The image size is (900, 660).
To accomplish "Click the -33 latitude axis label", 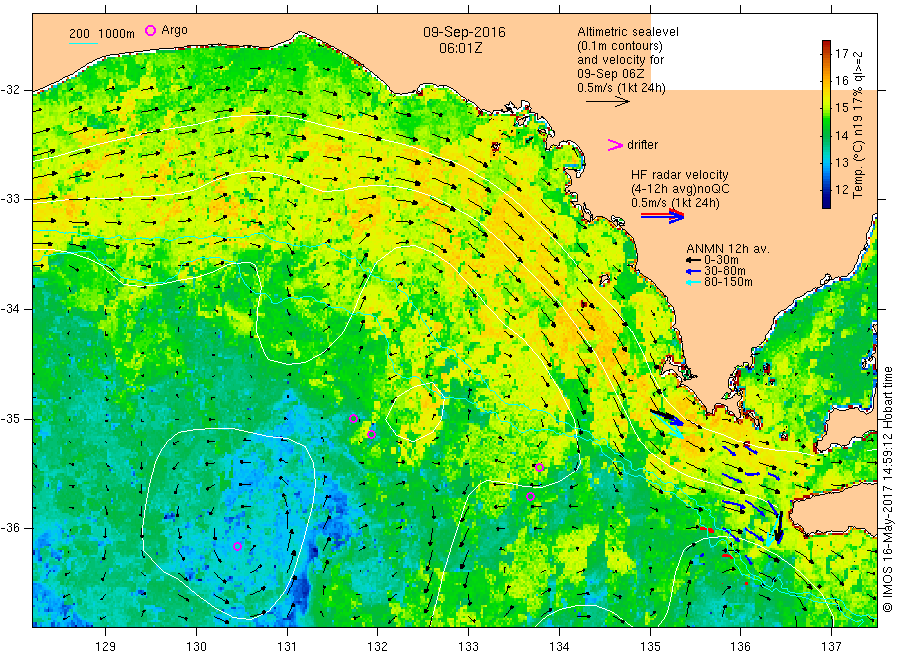I will pyautogui.click(x=10, y=199).
